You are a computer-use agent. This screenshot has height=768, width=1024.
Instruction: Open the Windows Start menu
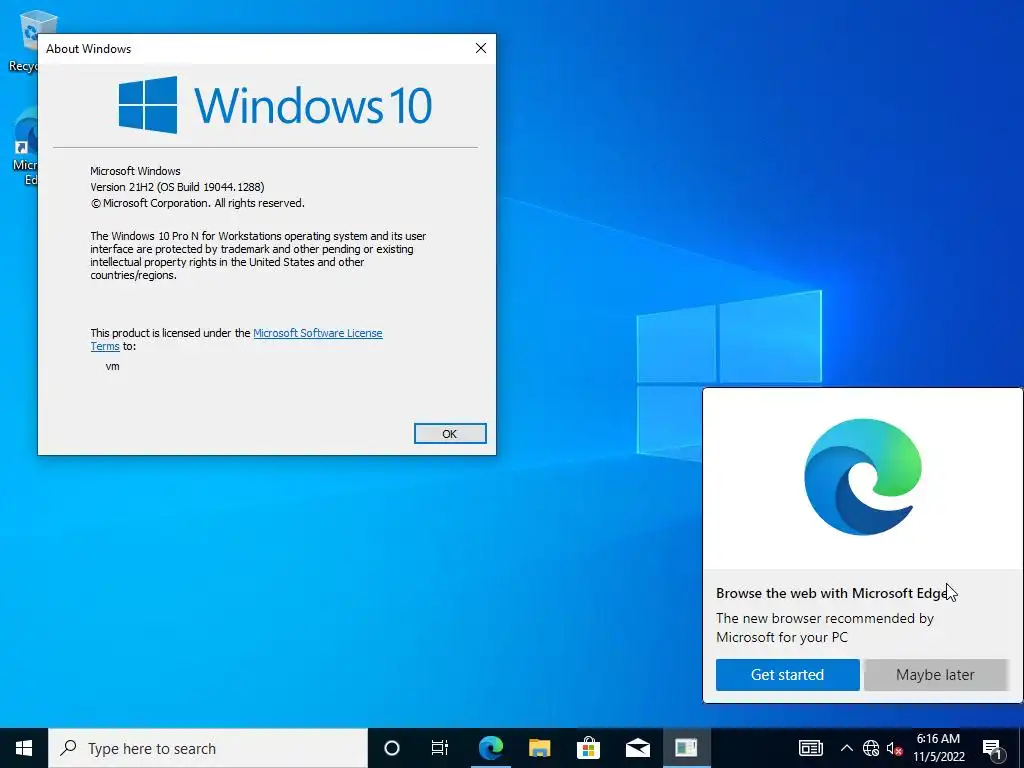click(x=24, y=748)
